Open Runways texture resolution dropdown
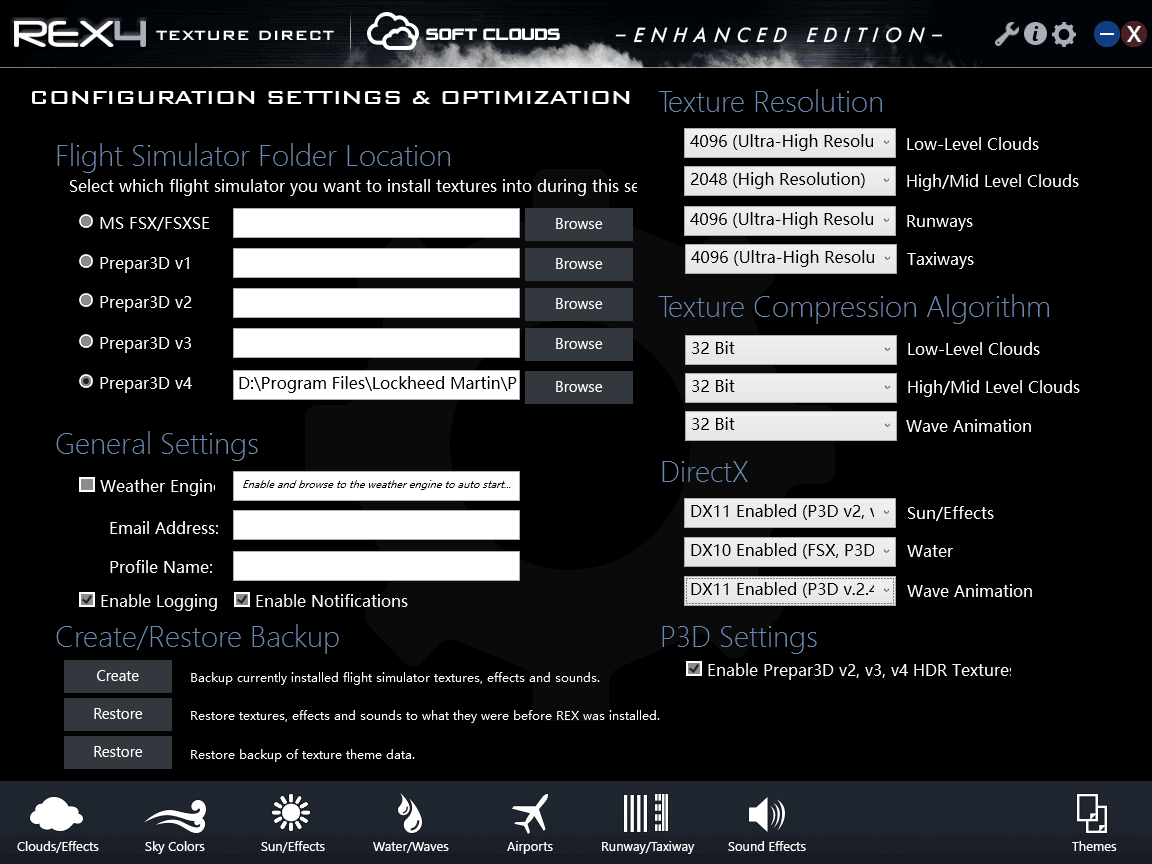Viewport: 1152px width, 864px height. click(790, 220)
